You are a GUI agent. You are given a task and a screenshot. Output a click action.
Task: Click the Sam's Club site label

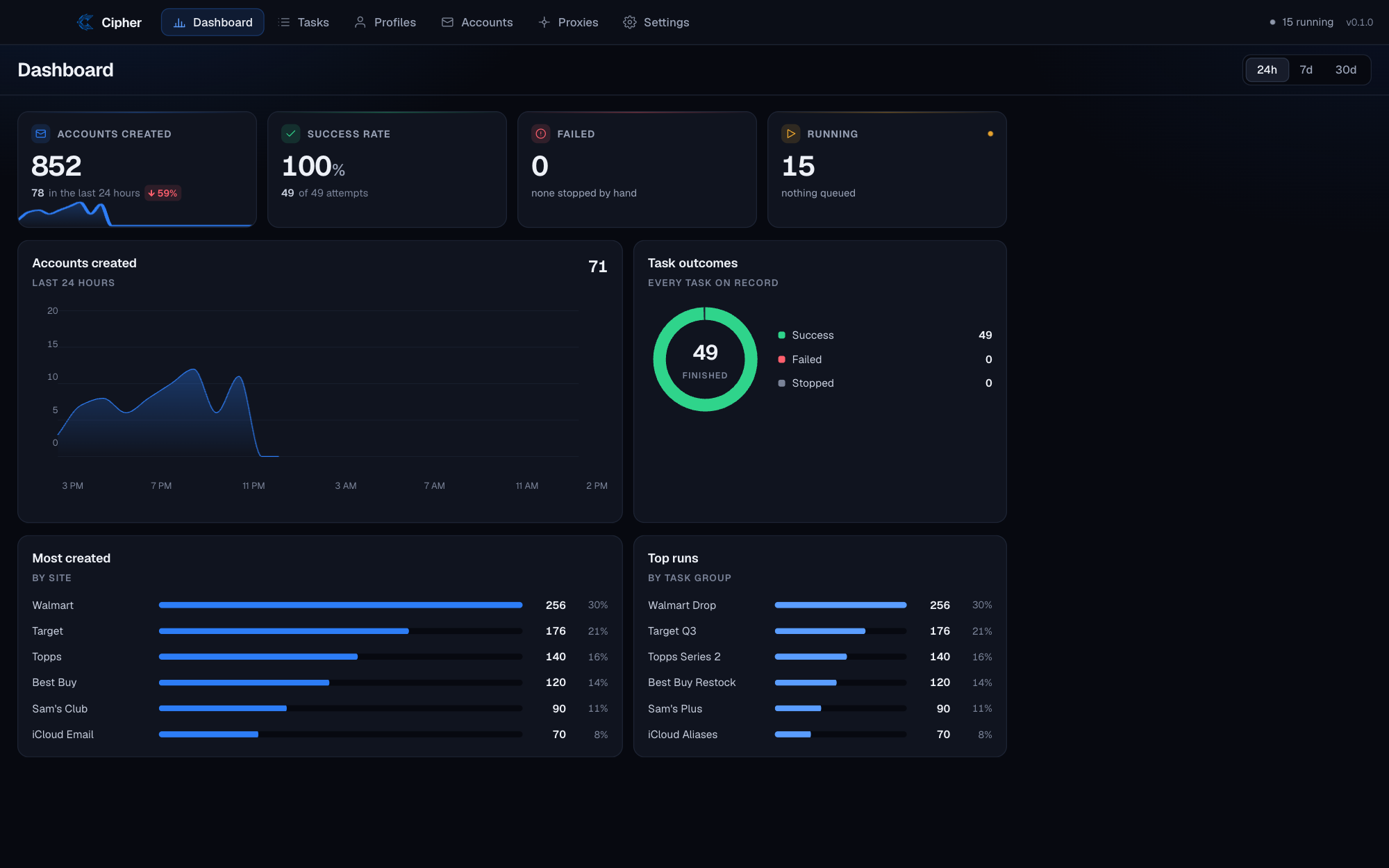60,709
